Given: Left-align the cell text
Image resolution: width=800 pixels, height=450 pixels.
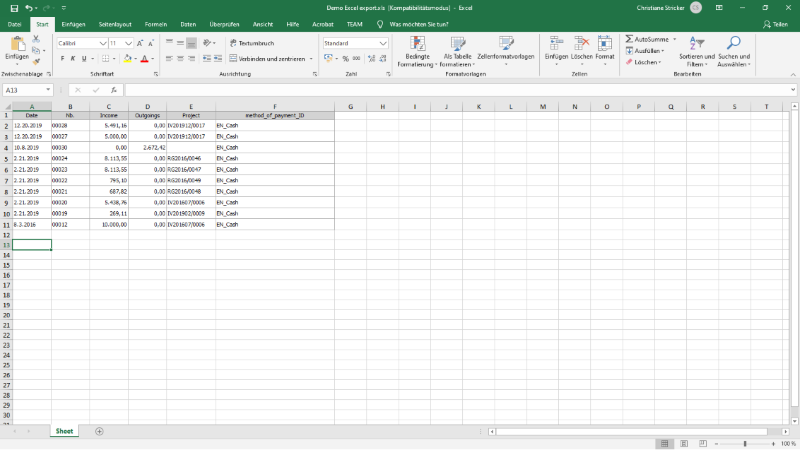Looking at the screenshot, I should [x=169, y=59].
